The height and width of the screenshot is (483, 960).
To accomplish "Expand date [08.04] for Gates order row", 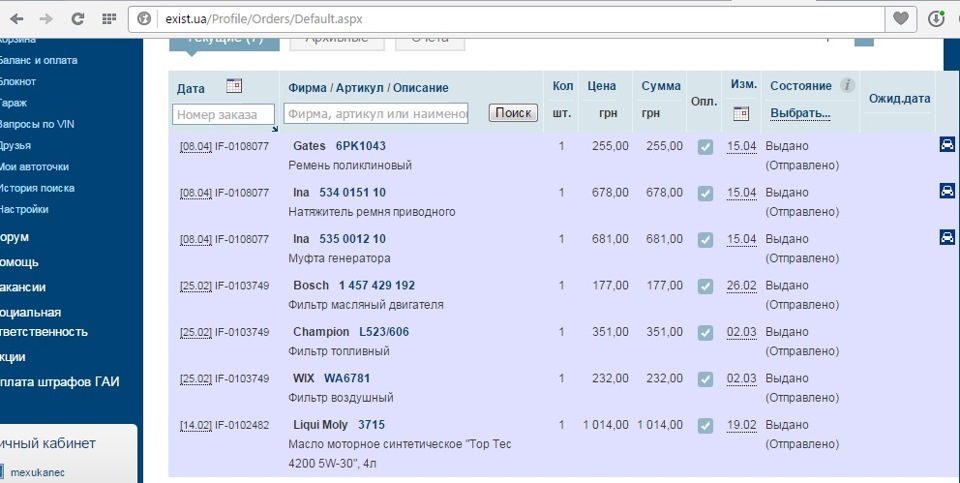I will 196,146.
